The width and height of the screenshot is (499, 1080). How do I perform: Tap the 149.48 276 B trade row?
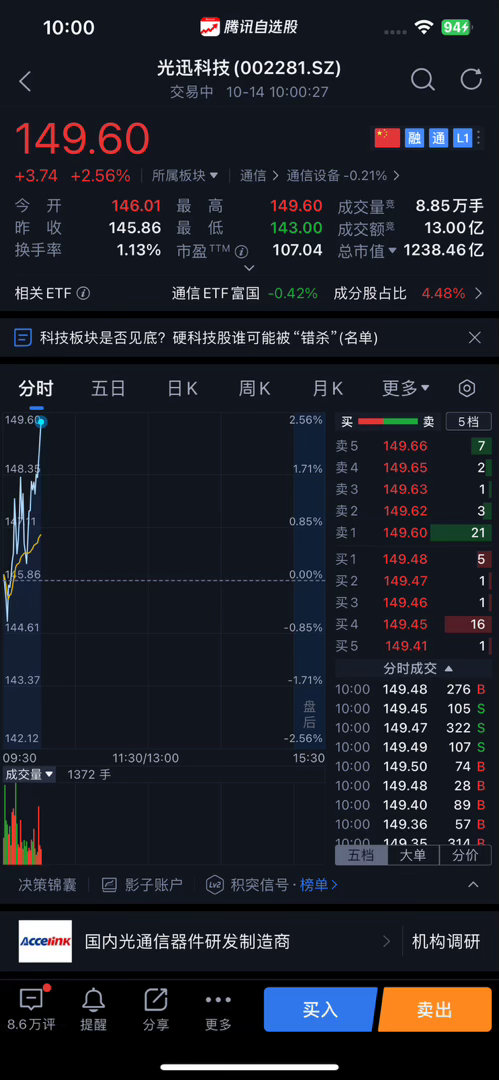pyautogui.click(x=413, y=689)
